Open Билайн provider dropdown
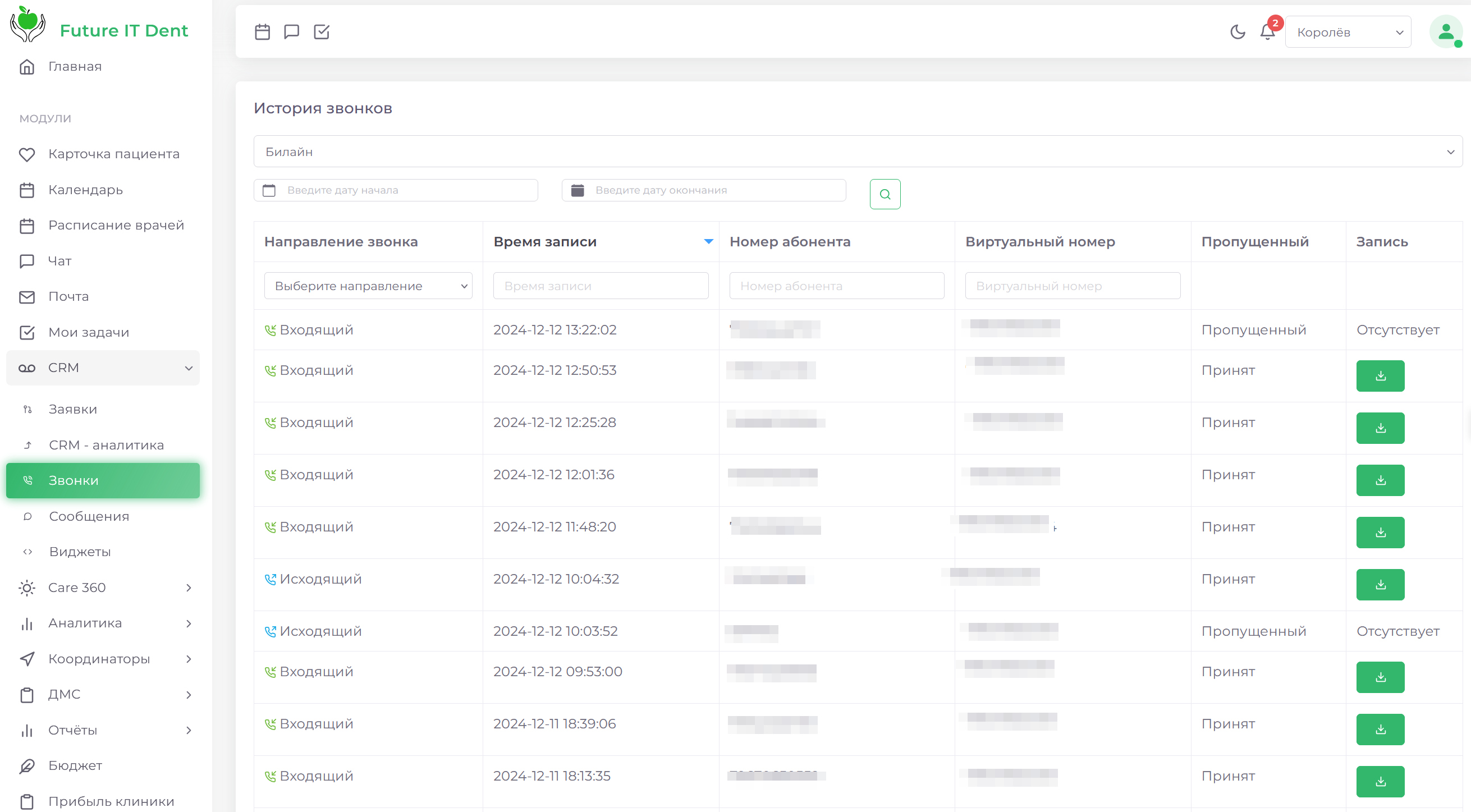1471x812 pixels. [858, 152]
